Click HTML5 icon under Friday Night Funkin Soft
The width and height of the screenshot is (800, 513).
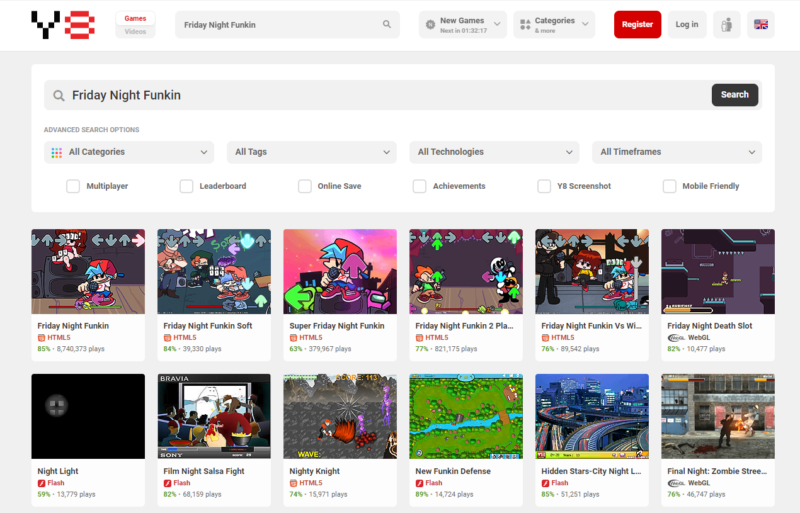click(167, 337)
